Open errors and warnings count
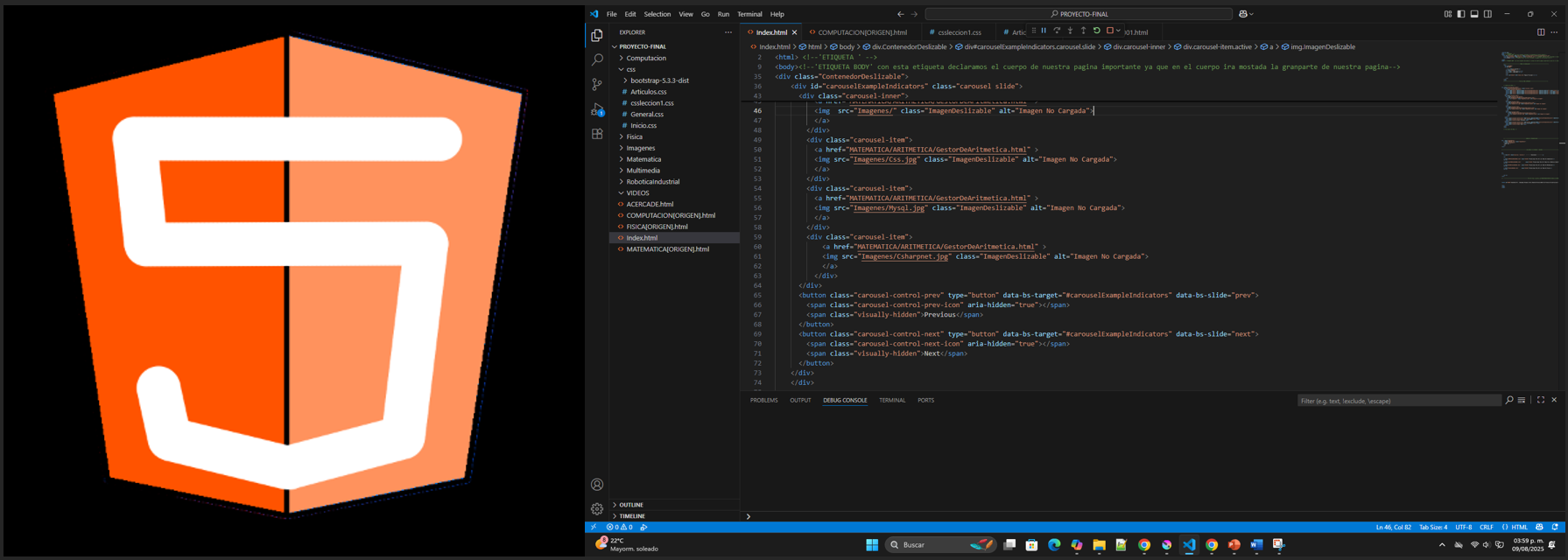The image size is (1568, 560). 619,528
